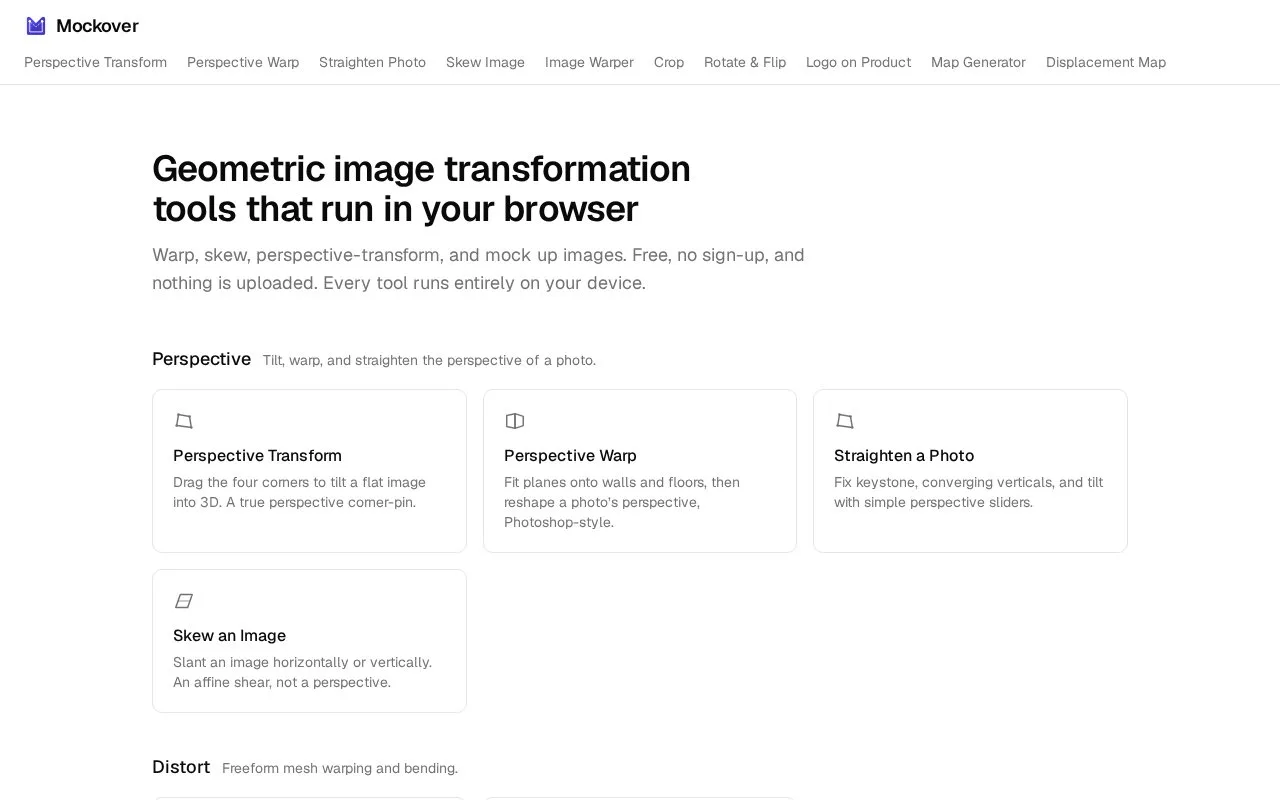This screenshot has width=1280, height=800.
Task: Click the 'Fix keystone, converging verticals' description
Action: click(x=968, y=492)
